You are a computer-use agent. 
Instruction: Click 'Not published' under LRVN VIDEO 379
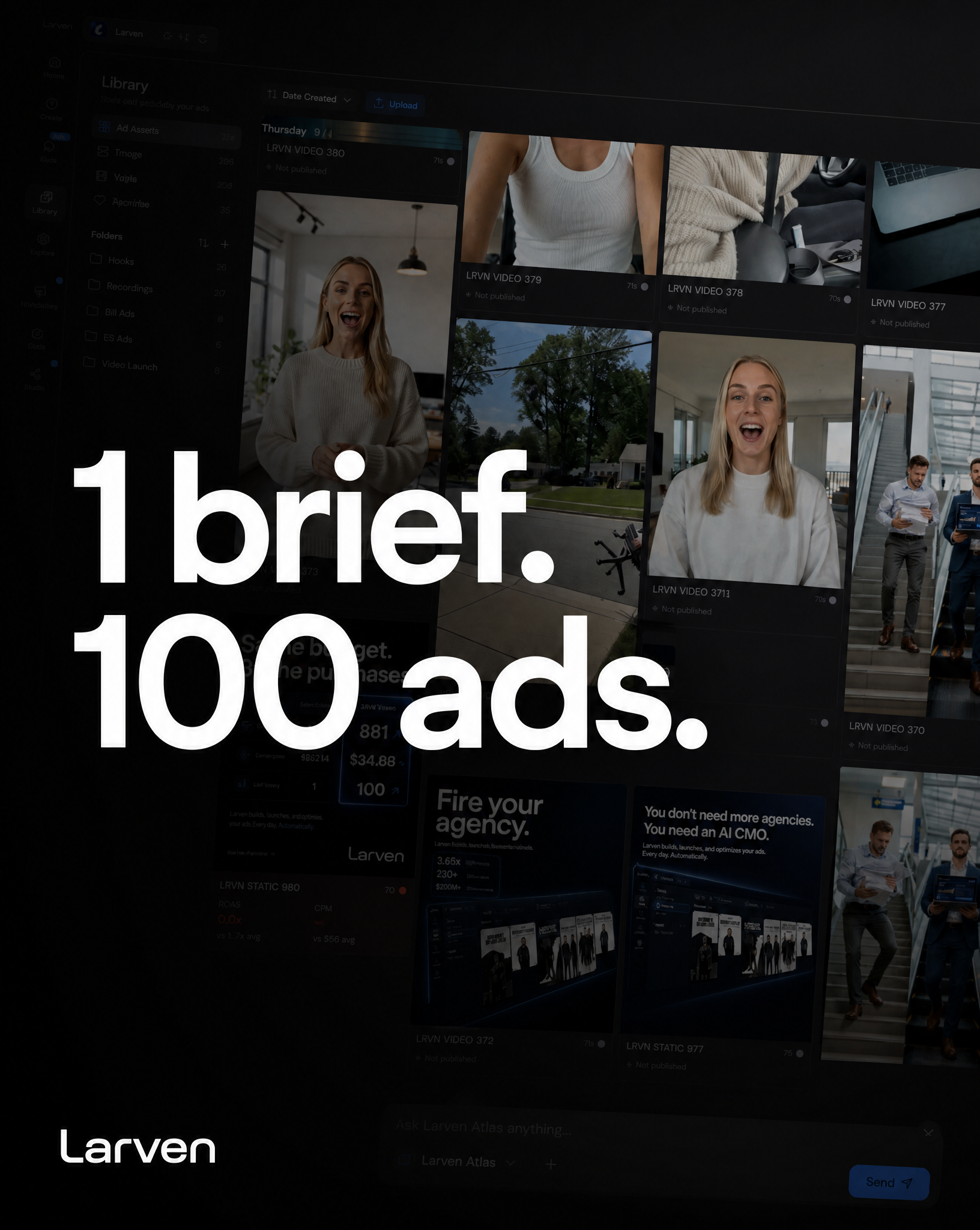coord(500,296)
